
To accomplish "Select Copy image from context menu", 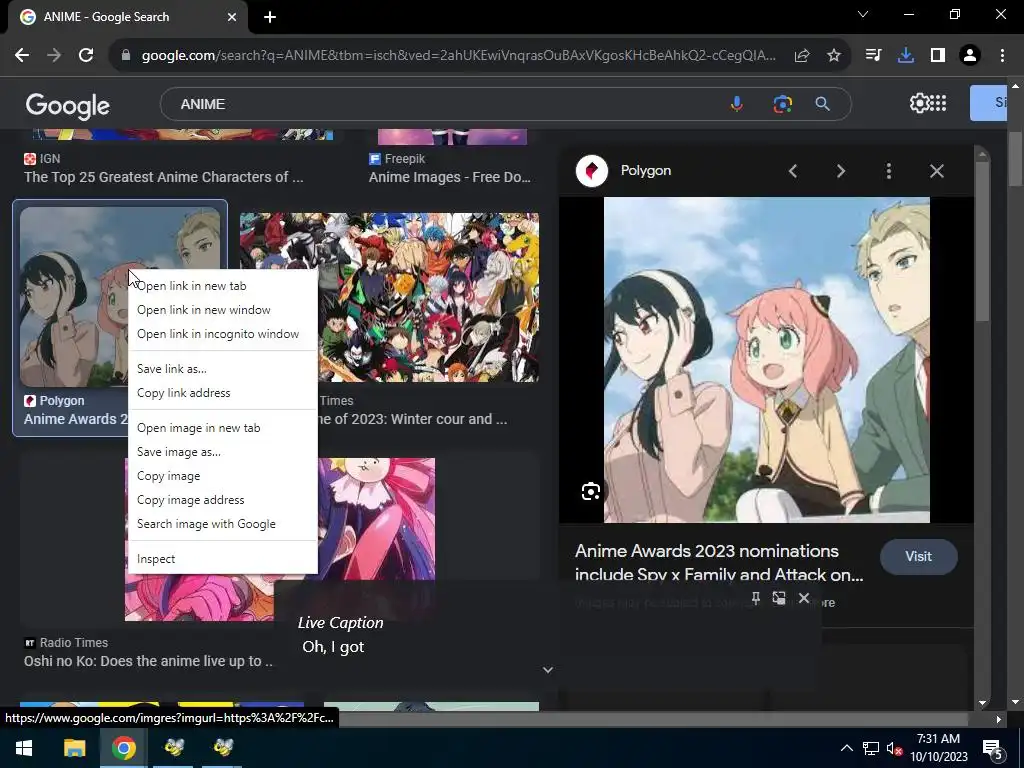I will (223, 476).
